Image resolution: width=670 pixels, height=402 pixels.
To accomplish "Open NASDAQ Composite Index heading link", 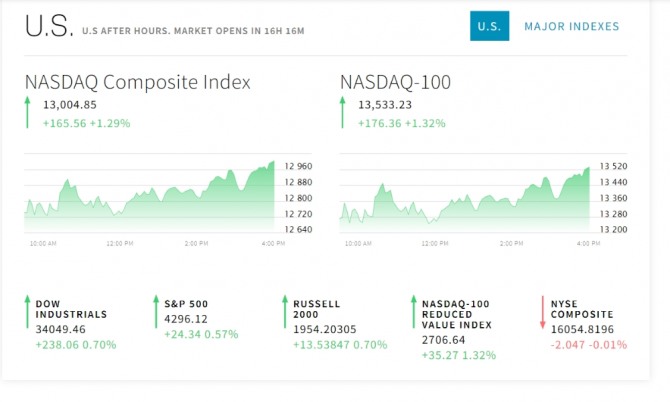I will (138, 82).
